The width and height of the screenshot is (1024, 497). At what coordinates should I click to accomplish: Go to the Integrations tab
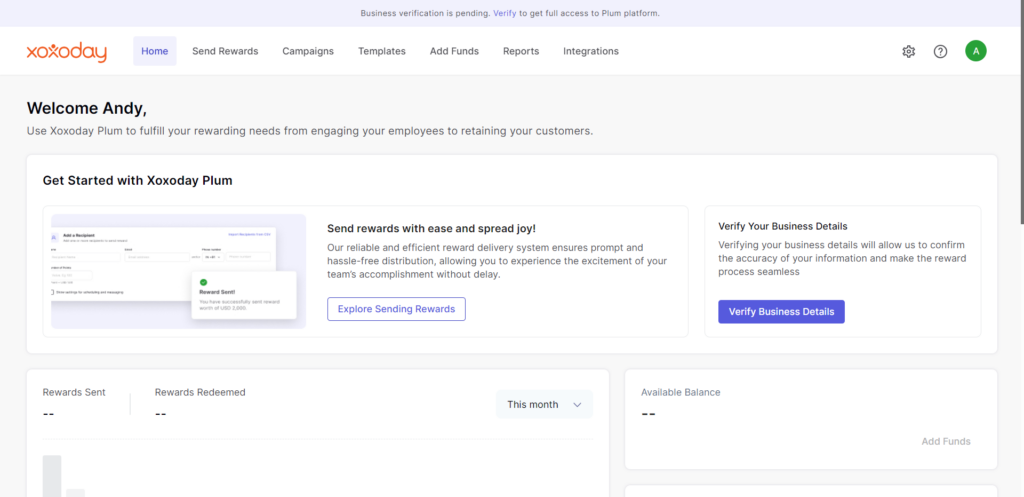point(591,51)
